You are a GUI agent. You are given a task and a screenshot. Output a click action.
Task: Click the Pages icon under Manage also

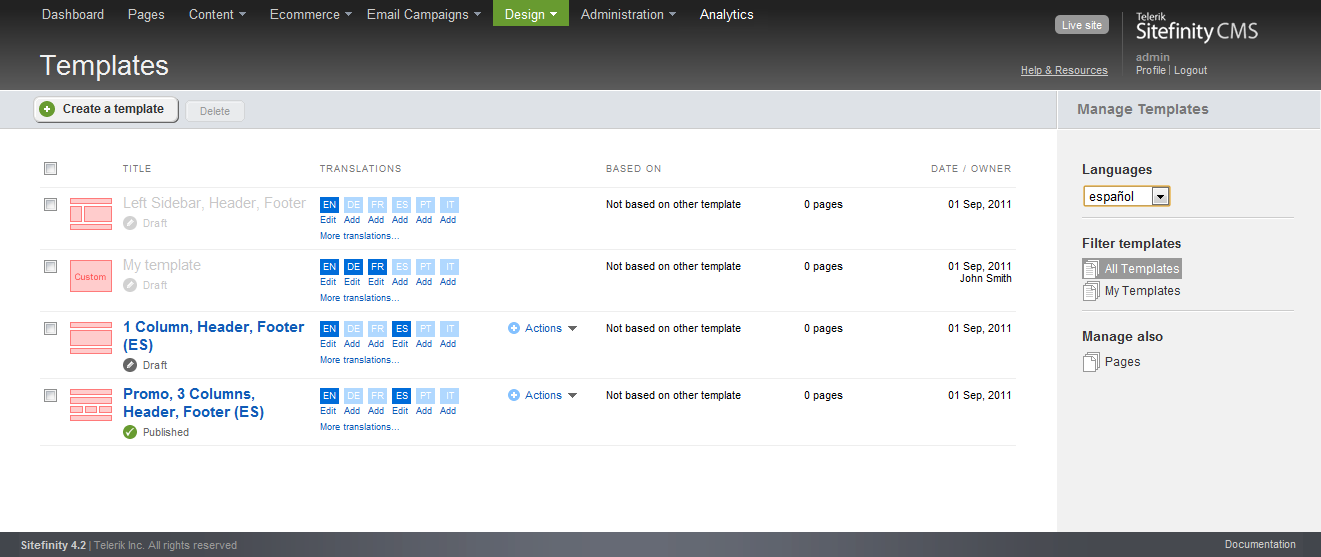coord(1091,362)
